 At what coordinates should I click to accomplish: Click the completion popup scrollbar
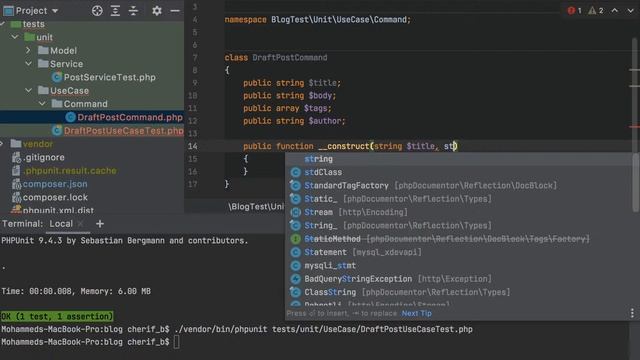[636, 184]
